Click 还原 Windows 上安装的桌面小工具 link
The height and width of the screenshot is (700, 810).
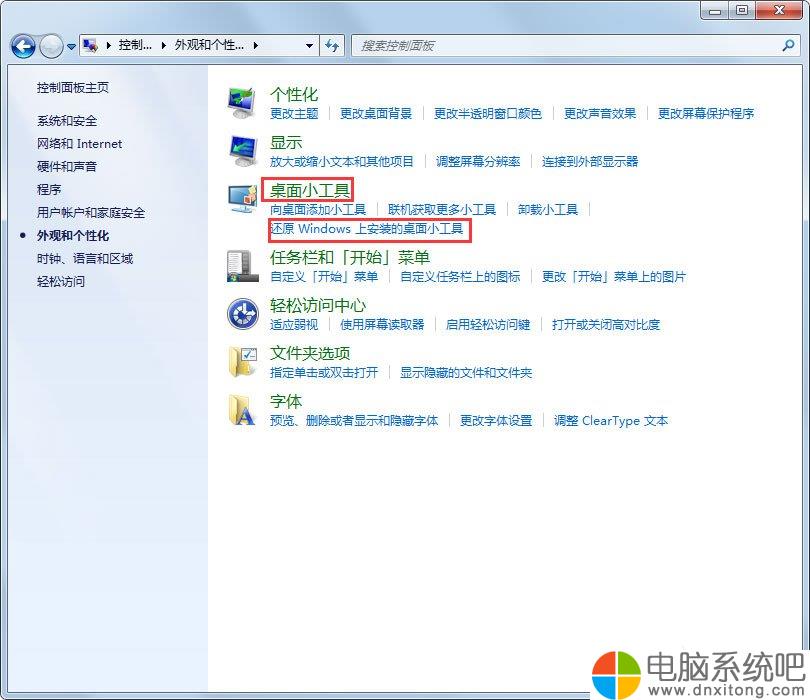coord(367,229)
